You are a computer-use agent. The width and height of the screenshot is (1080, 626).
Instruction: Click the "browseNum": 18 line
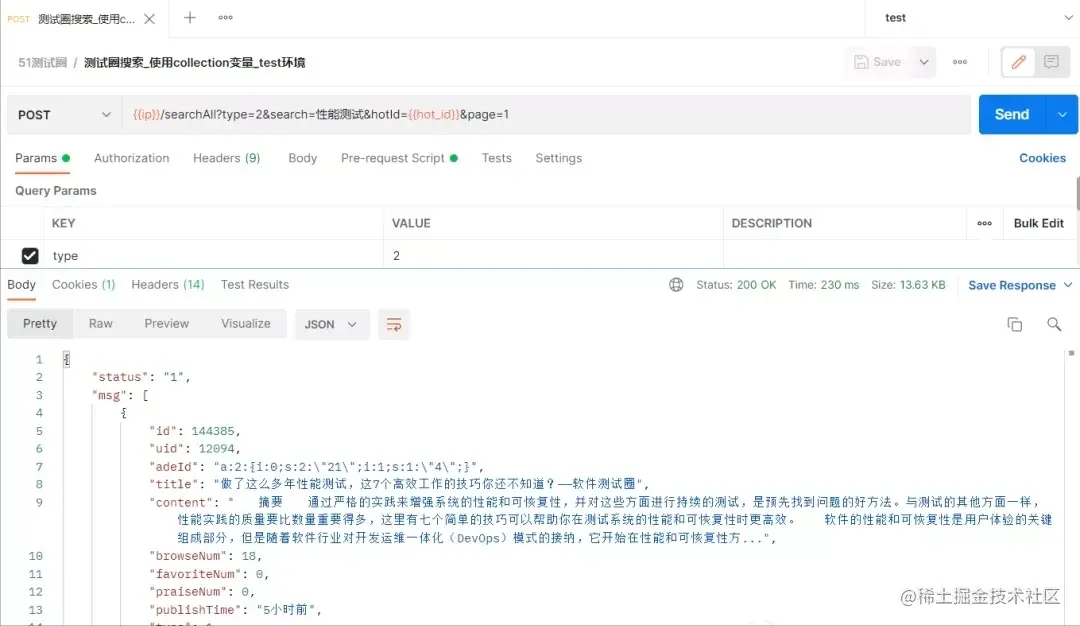206,556
